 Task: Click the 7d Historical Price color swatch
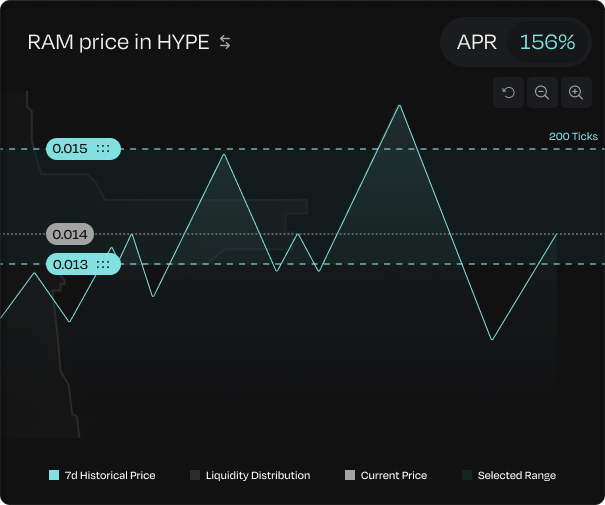click(54, 475)
